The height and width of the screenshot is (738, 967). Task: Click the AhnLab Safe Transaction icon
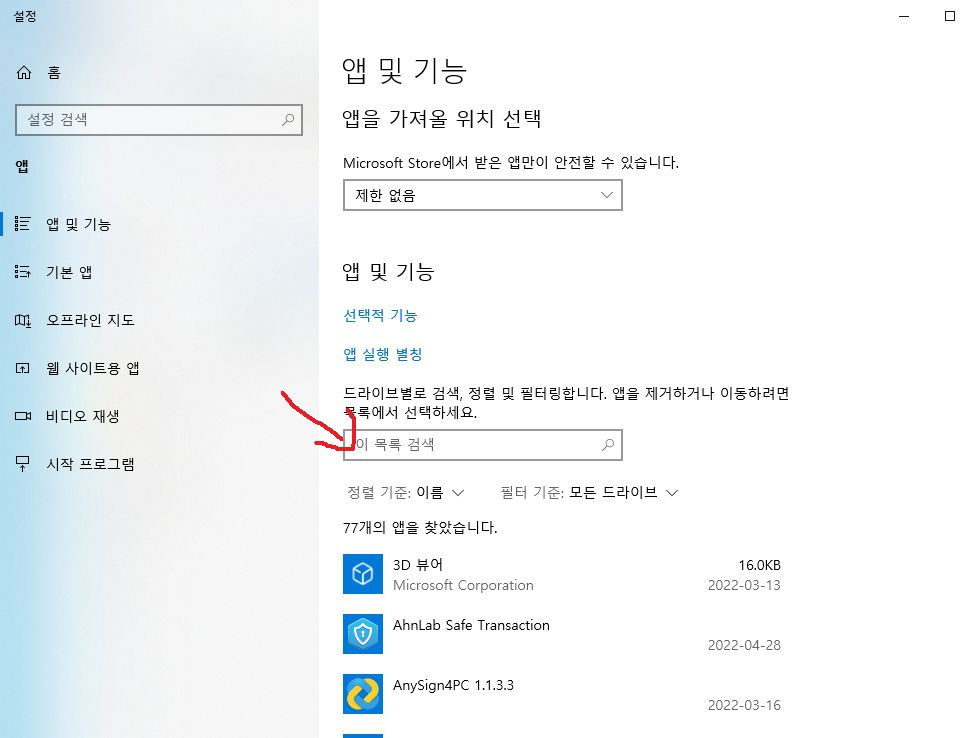click(363, 634)
